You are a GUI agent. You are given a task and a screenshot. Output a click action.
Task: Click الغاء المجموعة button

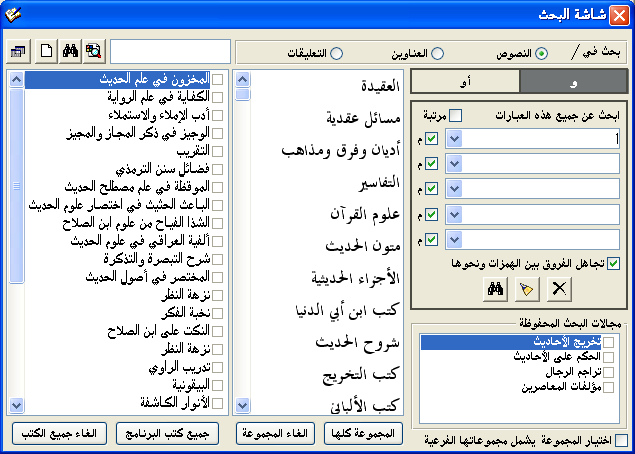pos(275,434)
